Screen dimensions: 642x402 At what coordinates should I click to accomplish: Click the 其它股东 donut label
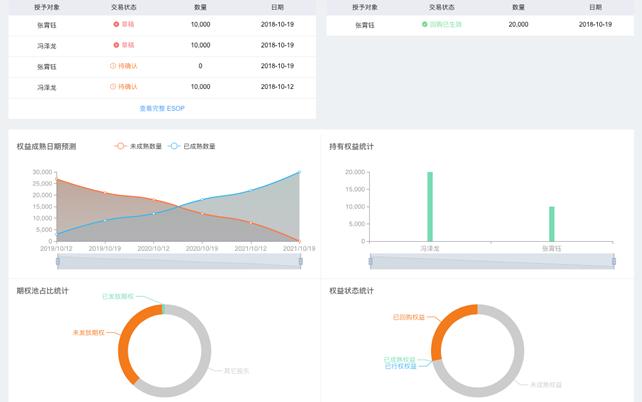237,371
